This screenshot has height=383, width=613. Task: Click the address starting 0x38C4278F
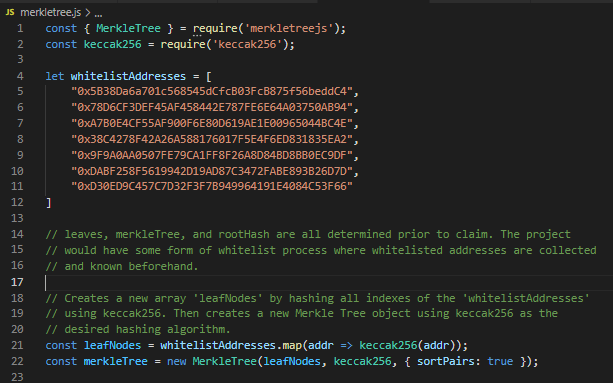[x=212, y=140]
